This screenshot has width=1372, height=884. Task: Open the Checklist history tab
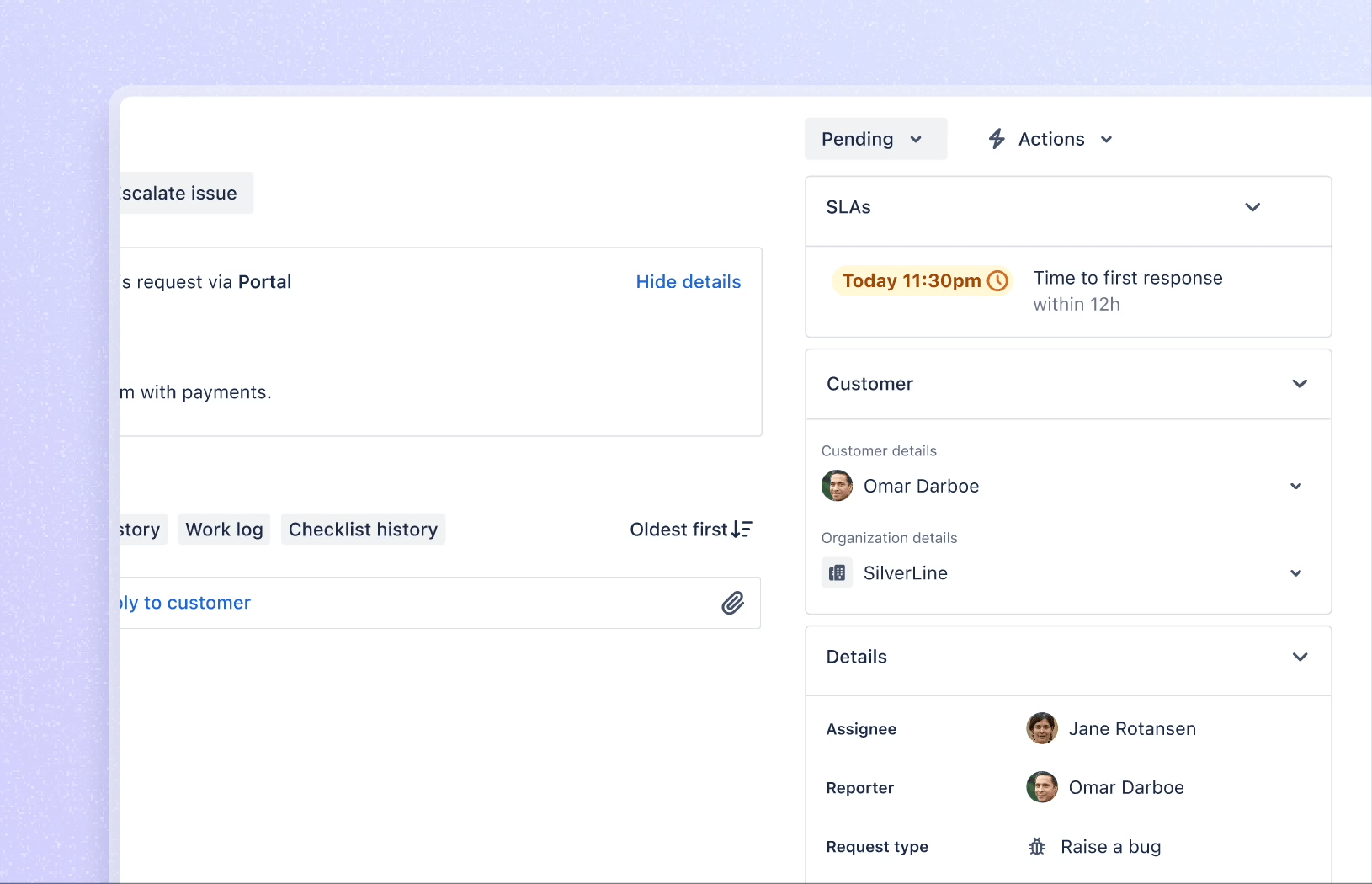363,529
